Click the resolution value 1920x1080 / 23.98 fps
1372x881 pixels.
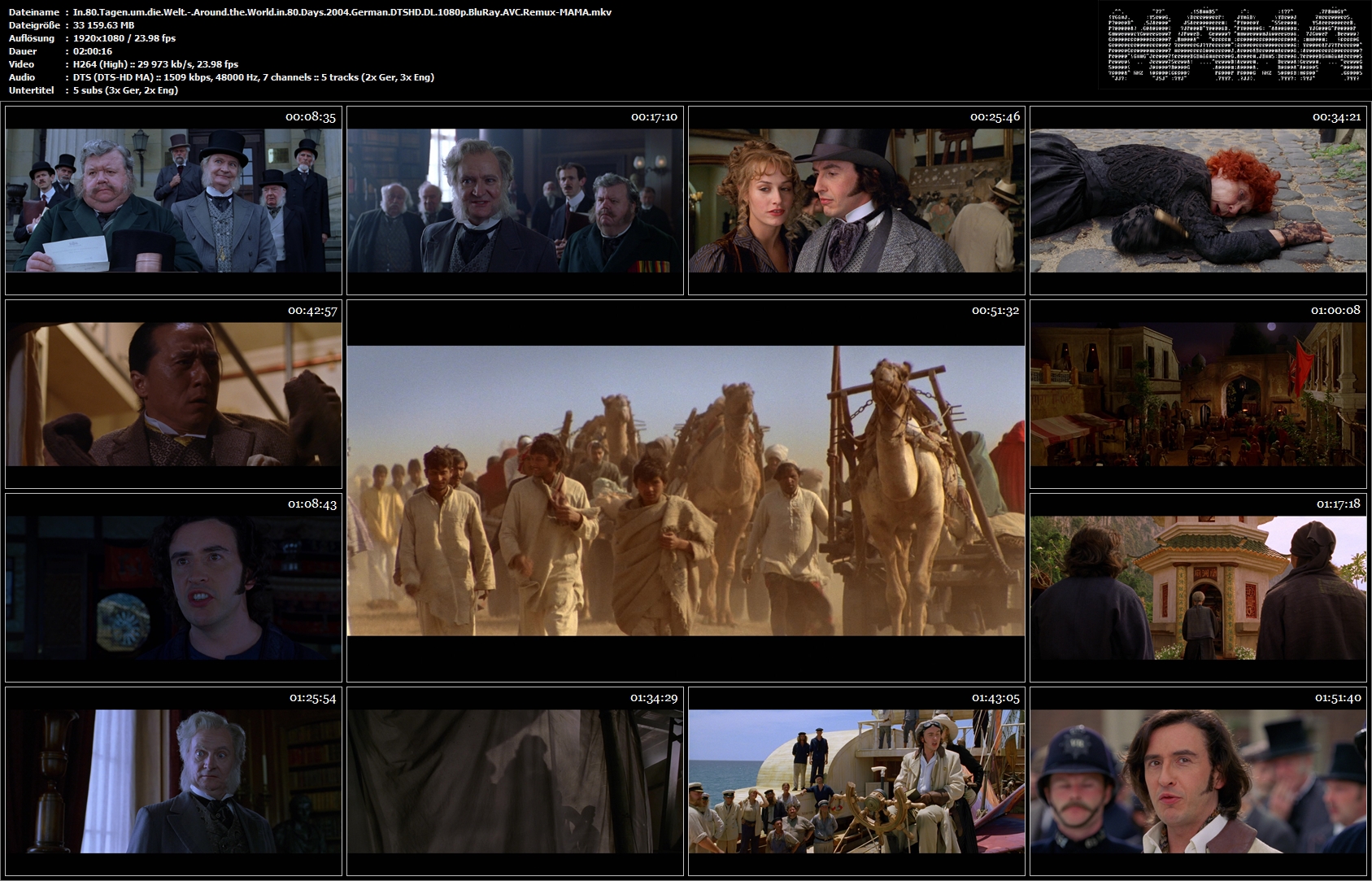[x=124, y=38]
